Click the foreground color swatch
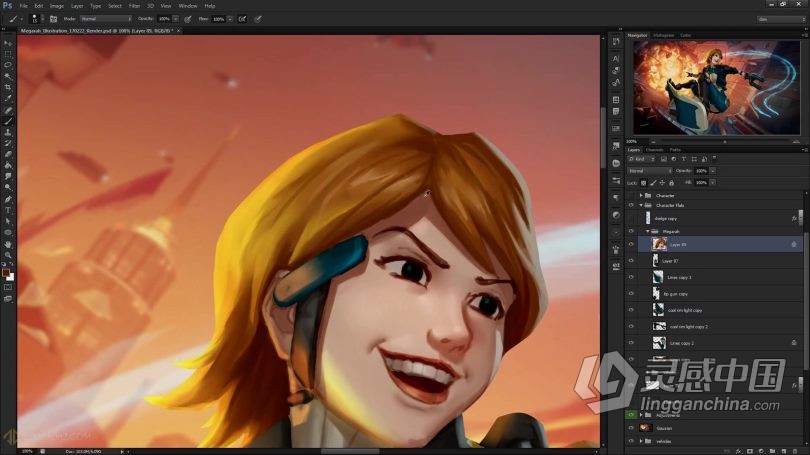The width and height of the screenshot is (810, 455). pyautogui.click(x=6, y=273)
